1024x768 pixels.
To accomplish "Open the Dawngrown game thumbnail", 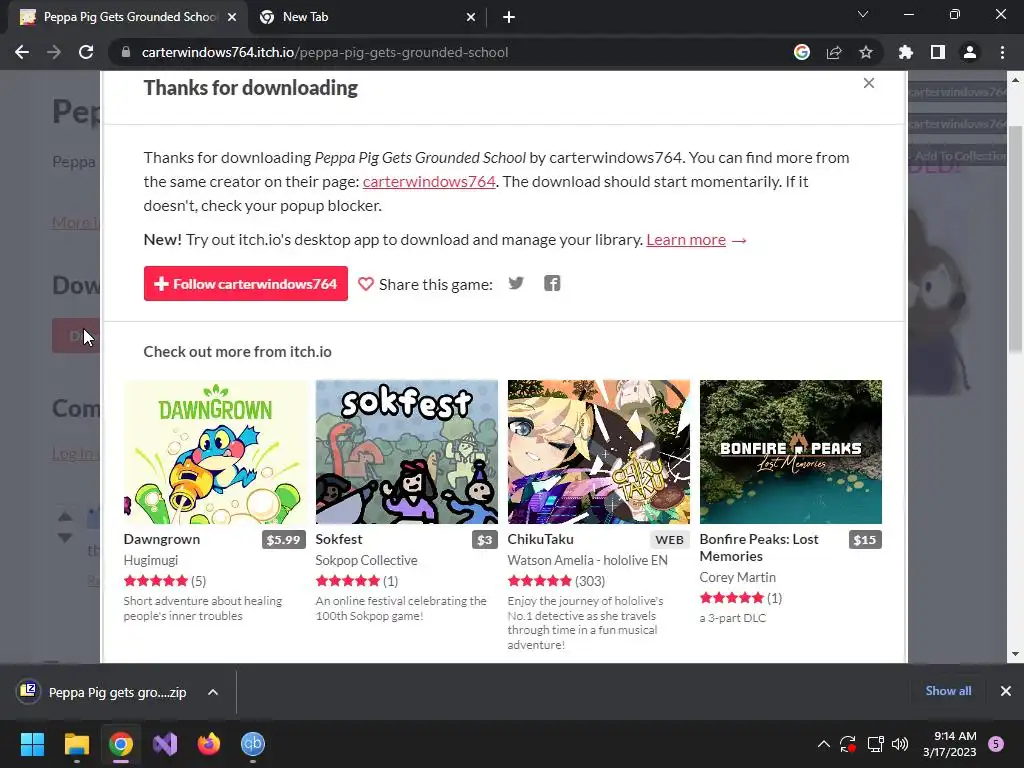I will point(215,452).
